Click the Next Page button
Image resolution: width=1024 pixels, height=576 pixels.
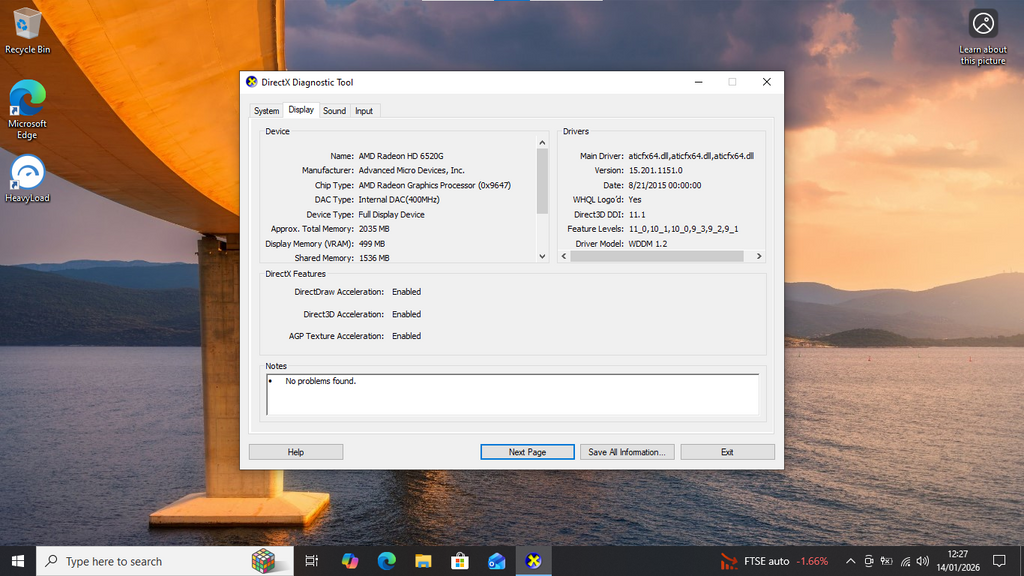(x=527, y=452)
